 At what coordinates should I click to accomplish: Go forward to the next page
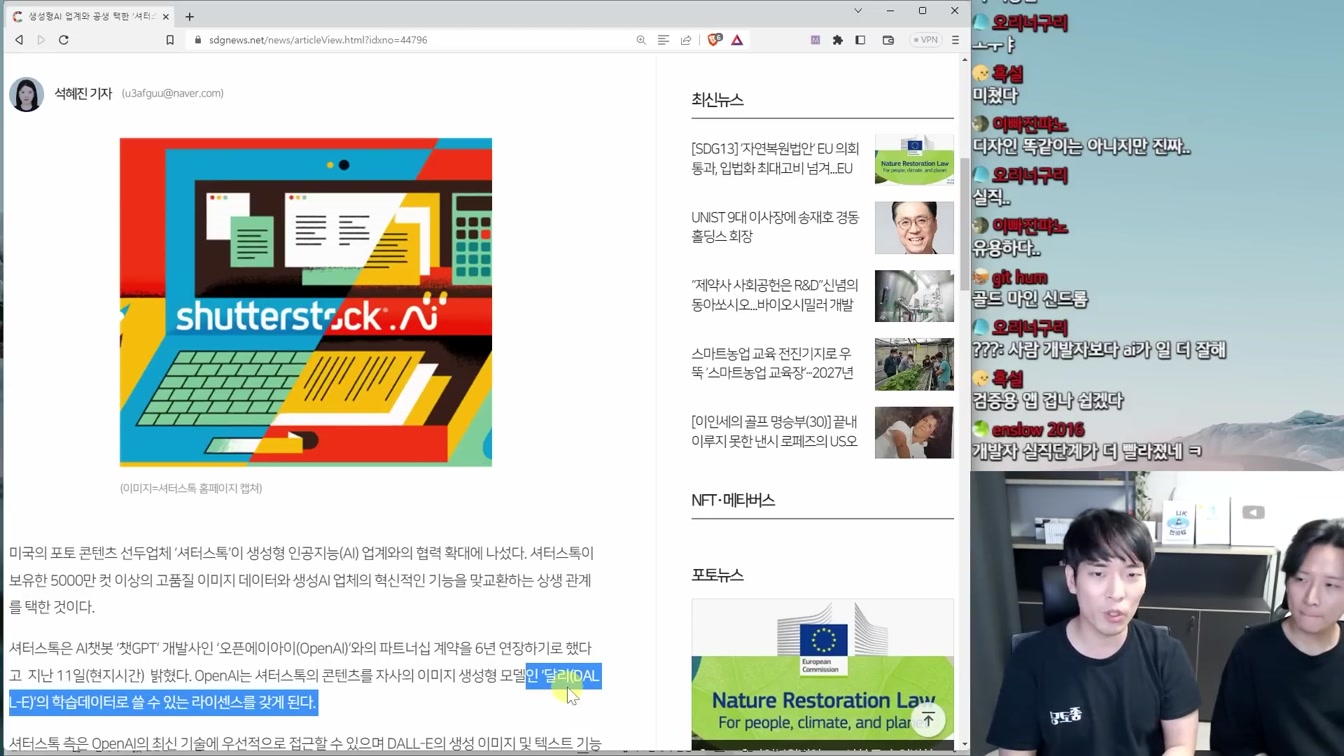pos(41,40)
